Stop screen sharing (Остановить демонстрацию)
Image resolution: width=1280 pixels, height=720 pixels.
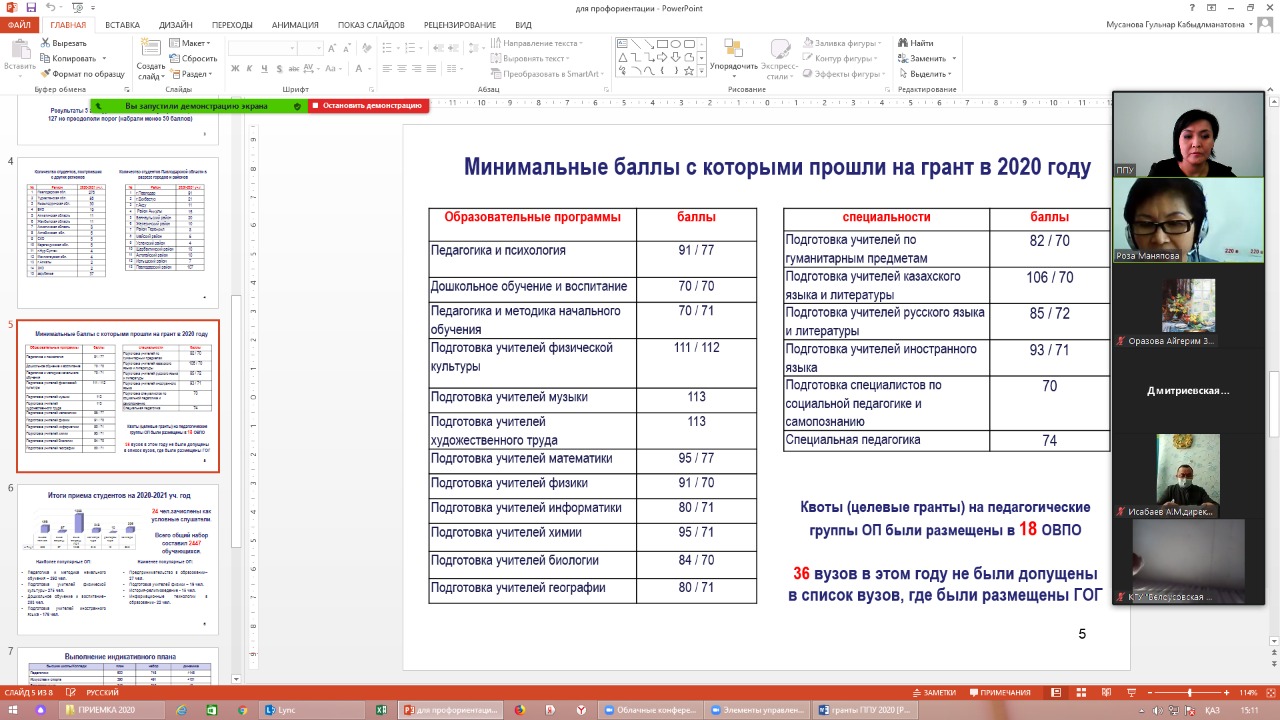point(367,105)
